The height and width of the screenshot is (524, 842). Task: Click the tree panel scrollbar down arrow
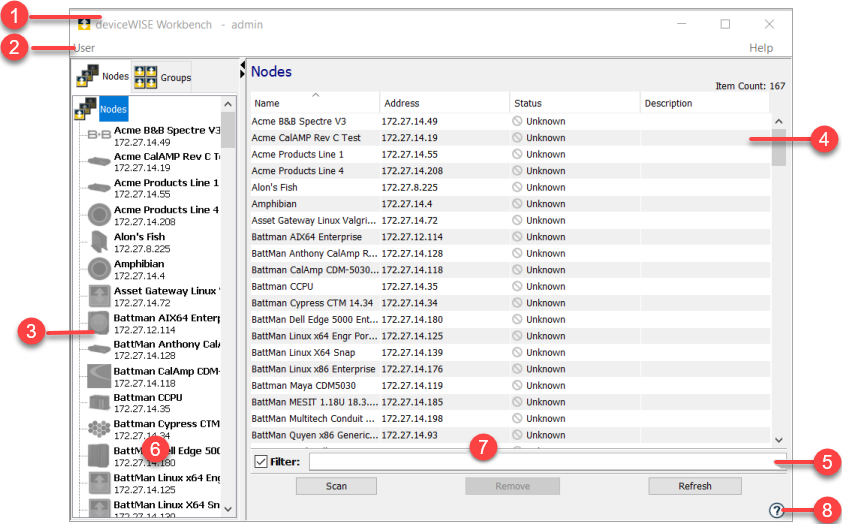pos(228,509)
